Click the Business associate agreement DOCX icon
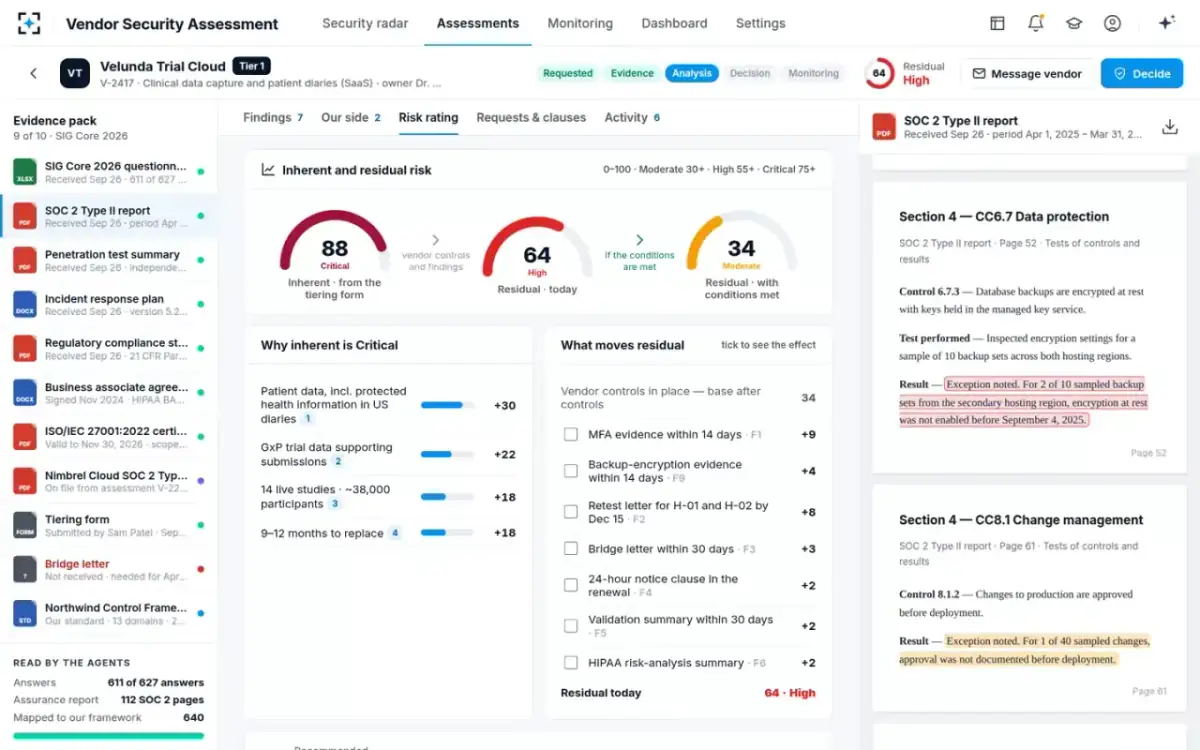The width and height of the screenshot is (1200, 750). pyautogui.click(x=25, y=392)
